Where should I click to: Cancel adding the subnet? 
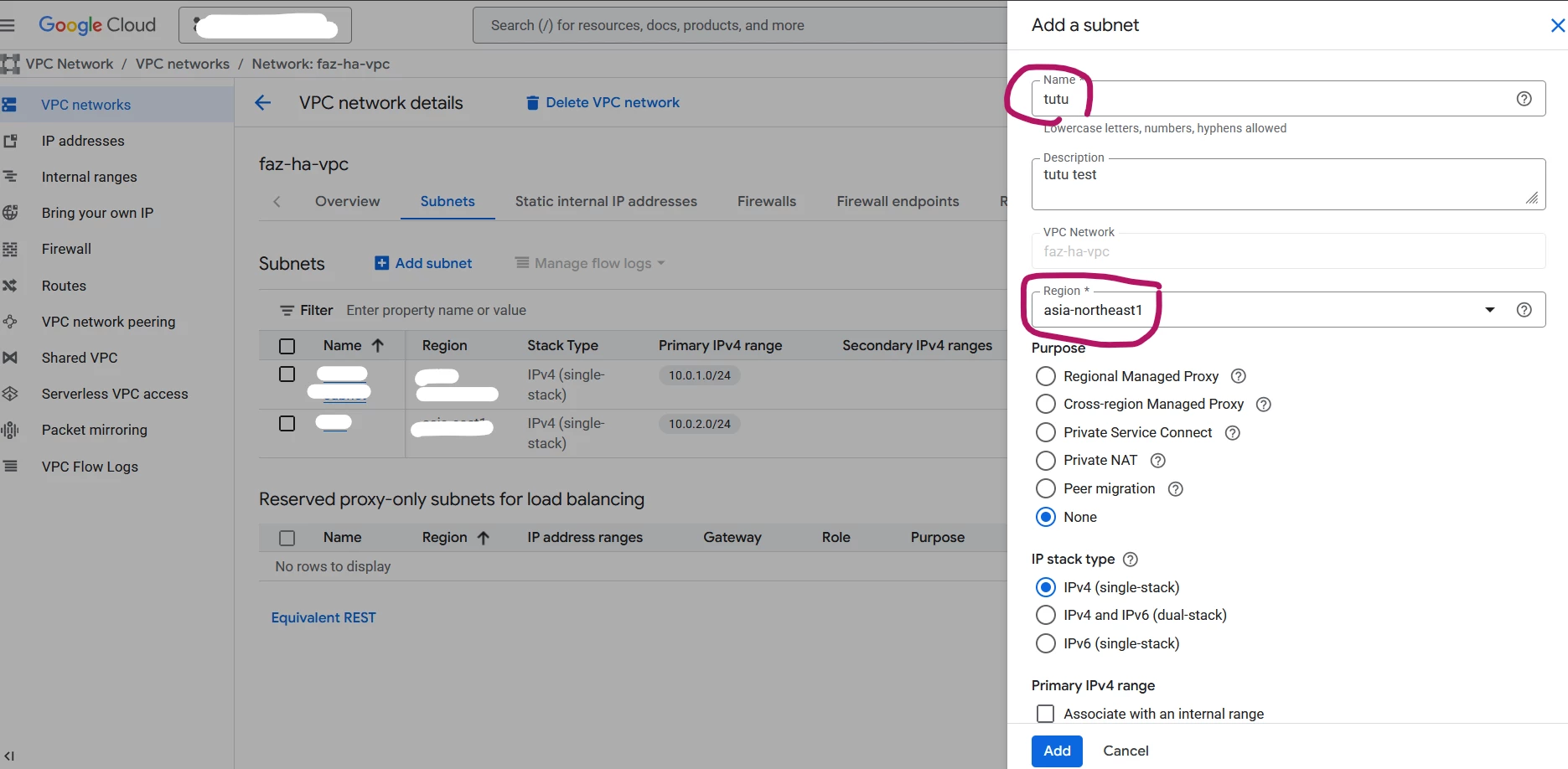(x=1126, y=751)
